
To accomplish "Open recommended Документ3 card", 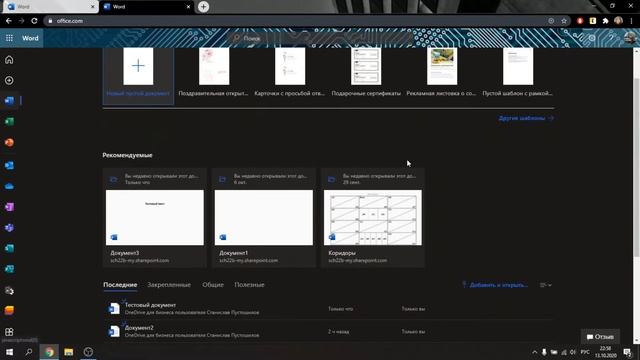I will pyautogui.click(x=155, y=218).
